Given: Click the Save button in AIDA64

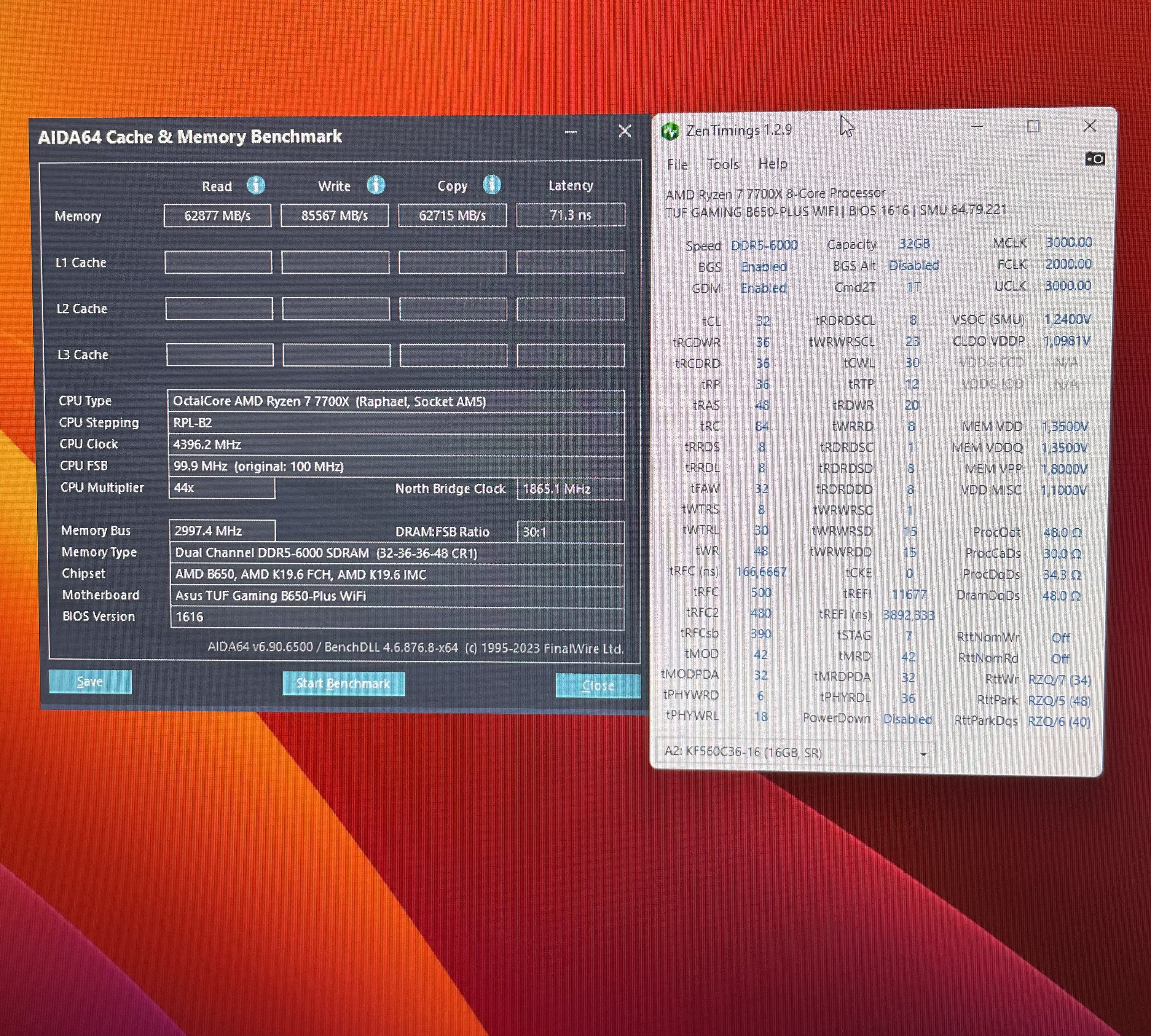Looking at the screenshot, I should (x=90, y=681).
